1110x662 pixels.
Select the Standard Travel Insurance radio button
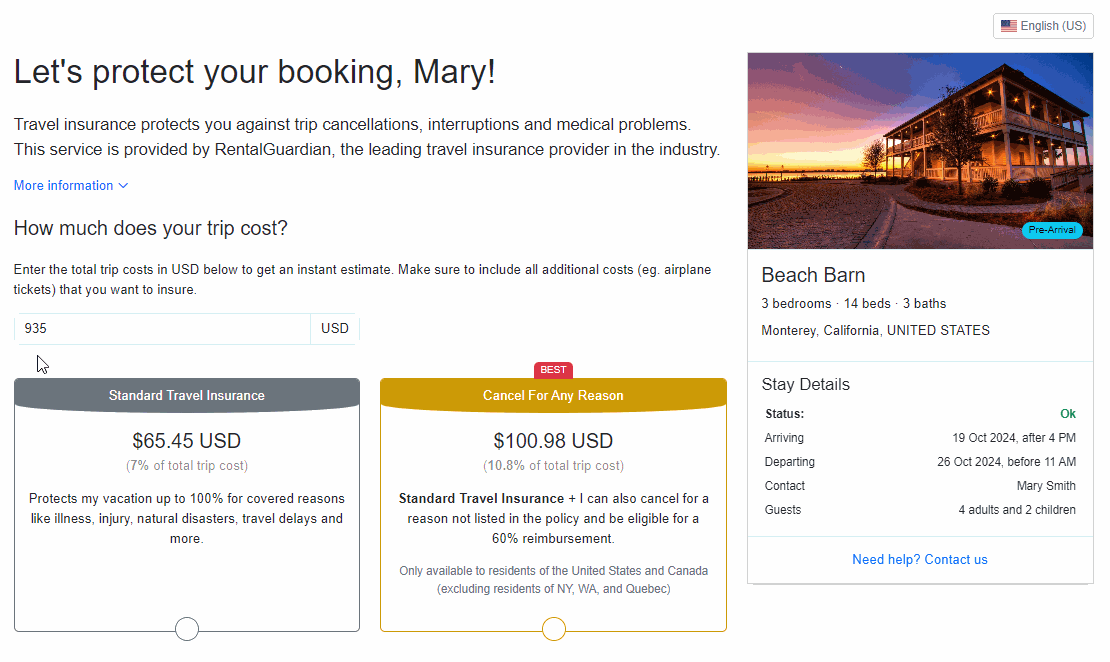coord(187,629)
